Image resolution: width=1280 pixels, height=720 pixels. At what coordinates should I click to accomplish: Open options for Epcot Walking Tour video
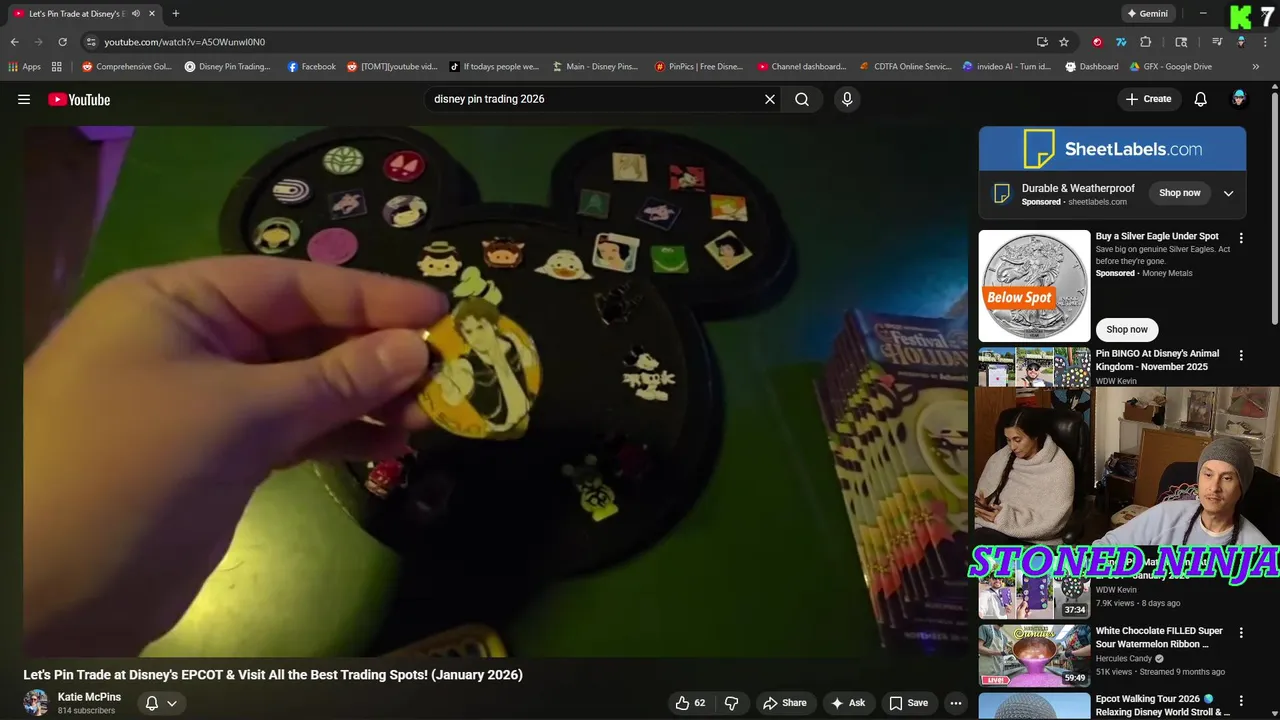pos(1241,700)
